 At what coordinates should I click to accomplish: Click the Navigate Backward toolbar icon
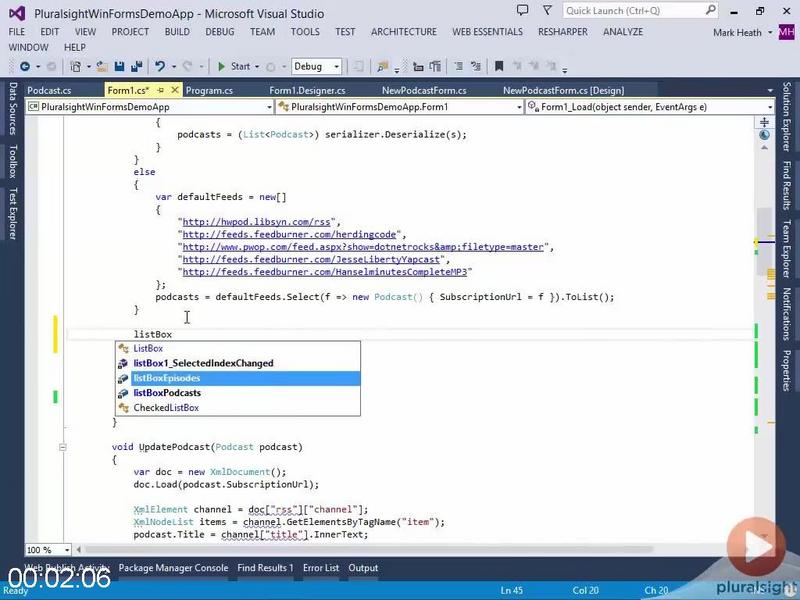[x=24, y=66]
